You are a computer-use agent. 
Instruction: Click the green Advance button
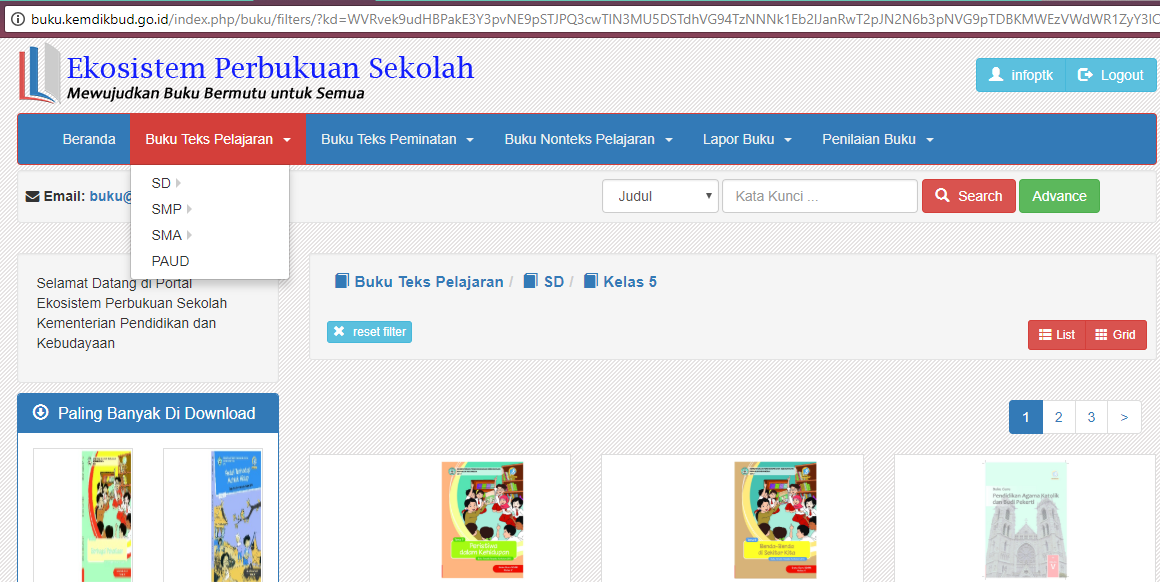tap(1058, 196)
